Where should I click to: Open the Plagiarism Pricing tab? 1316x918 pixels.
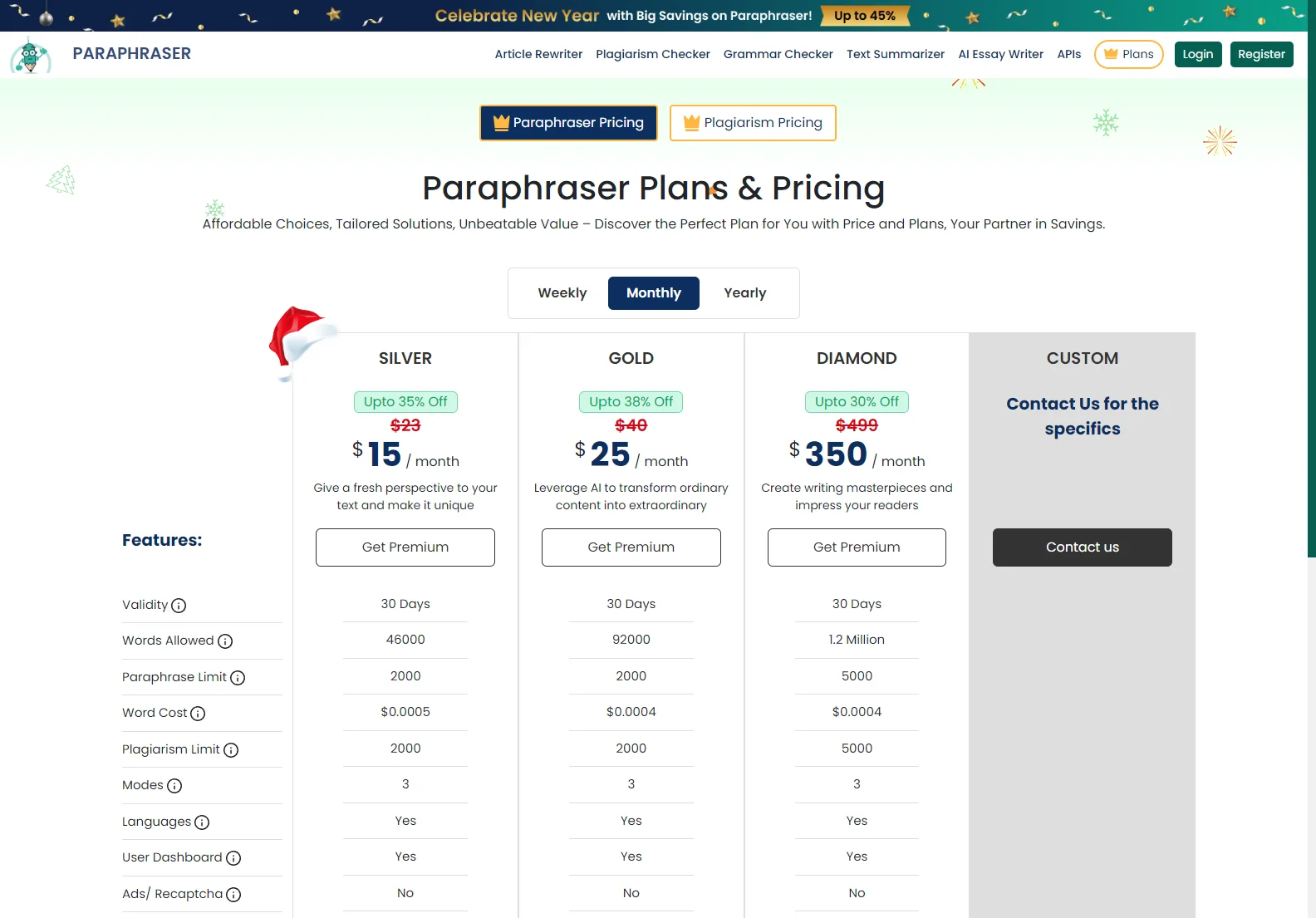753,123
